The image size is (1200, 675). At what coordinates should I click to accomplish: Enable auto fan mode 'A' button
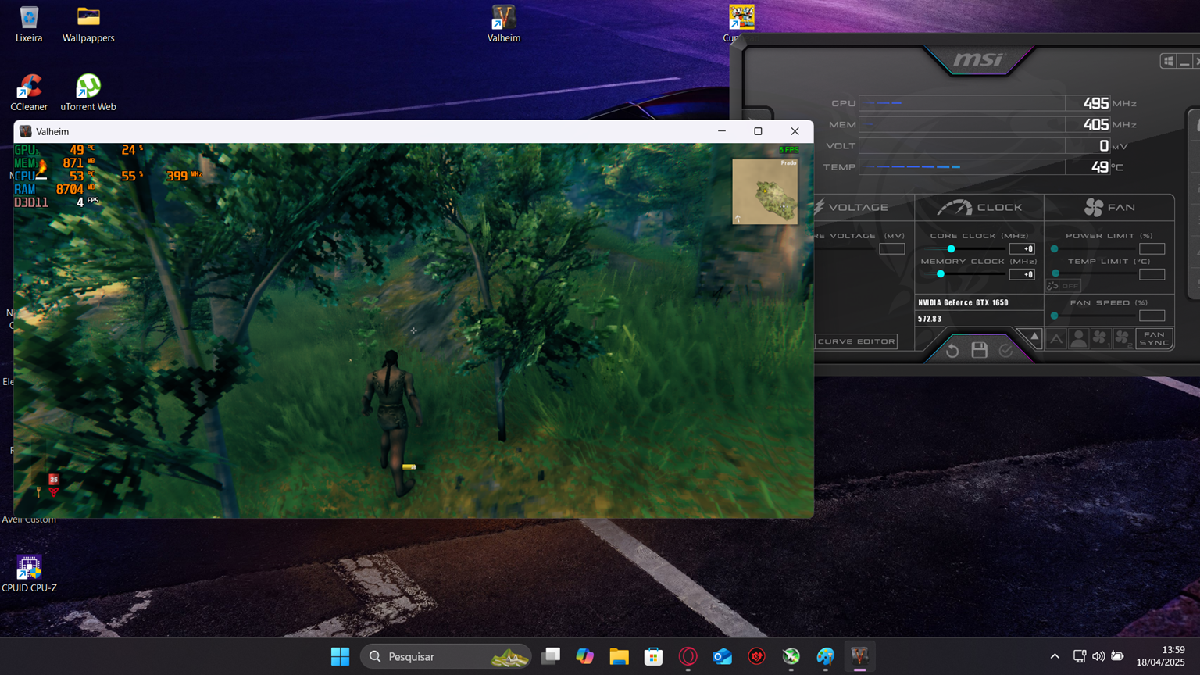point(1056,339)
